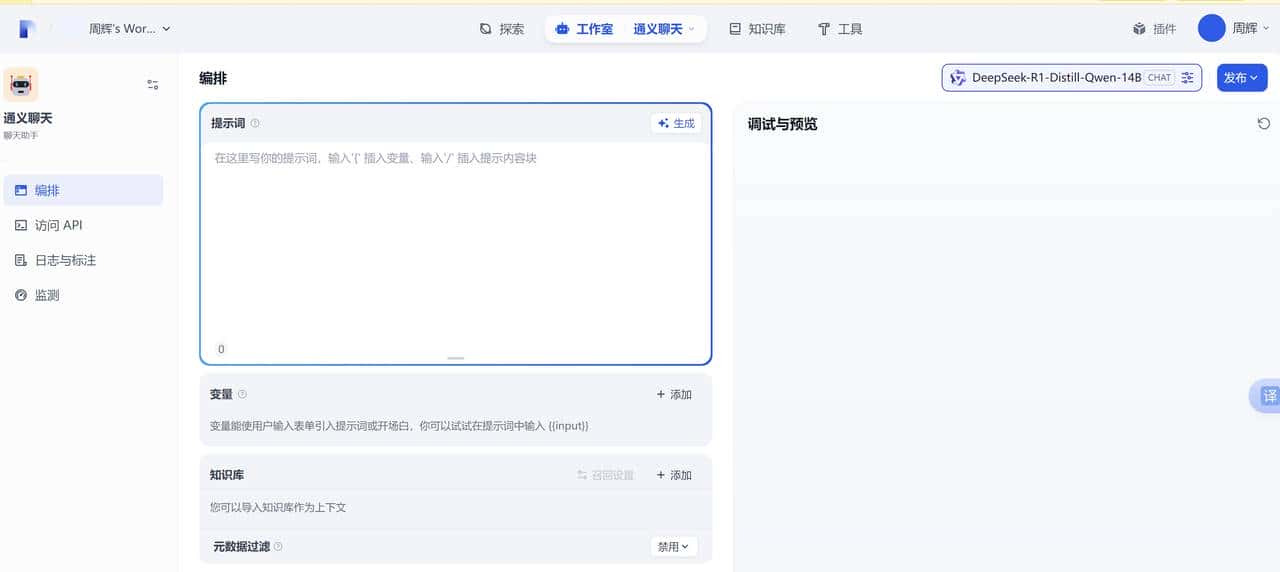The height and width of the screenshot is (572, 1280).
Task: Add a new variable with 添加
Action: click(674, 394)
